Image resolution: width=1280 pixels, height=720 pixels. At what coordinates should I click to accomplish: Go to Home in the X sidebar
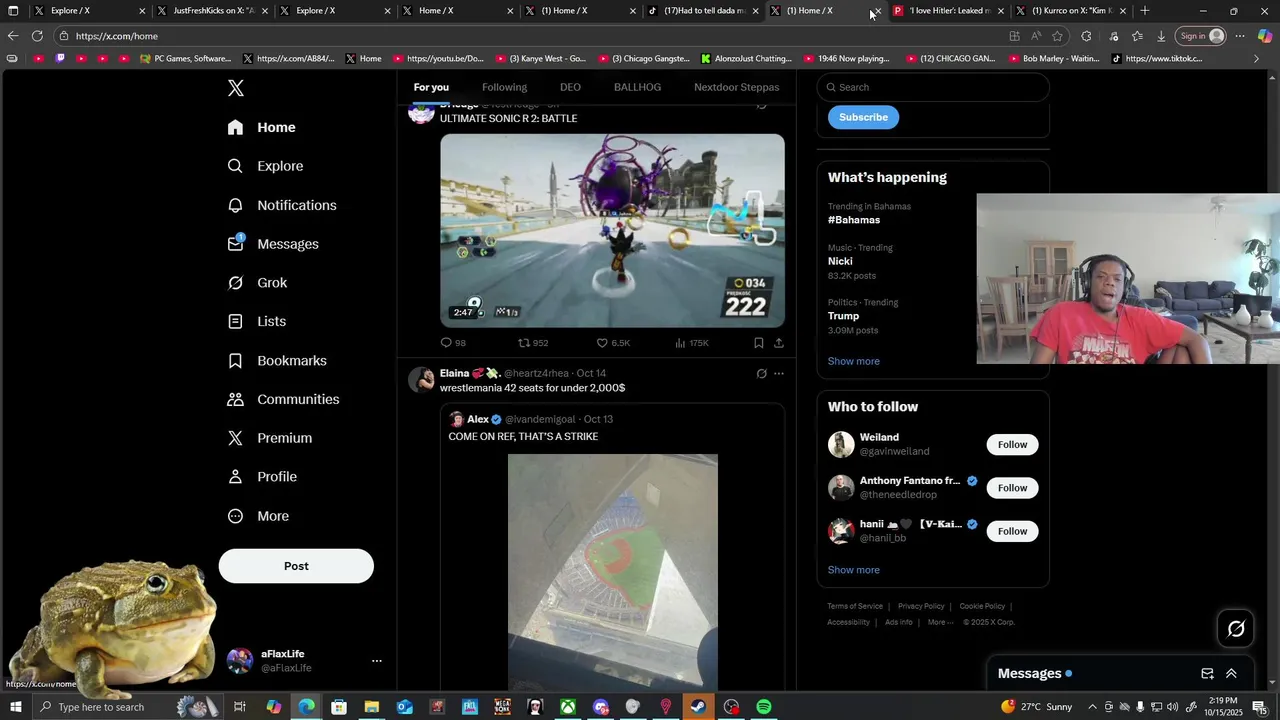click(x=262, y=127)
